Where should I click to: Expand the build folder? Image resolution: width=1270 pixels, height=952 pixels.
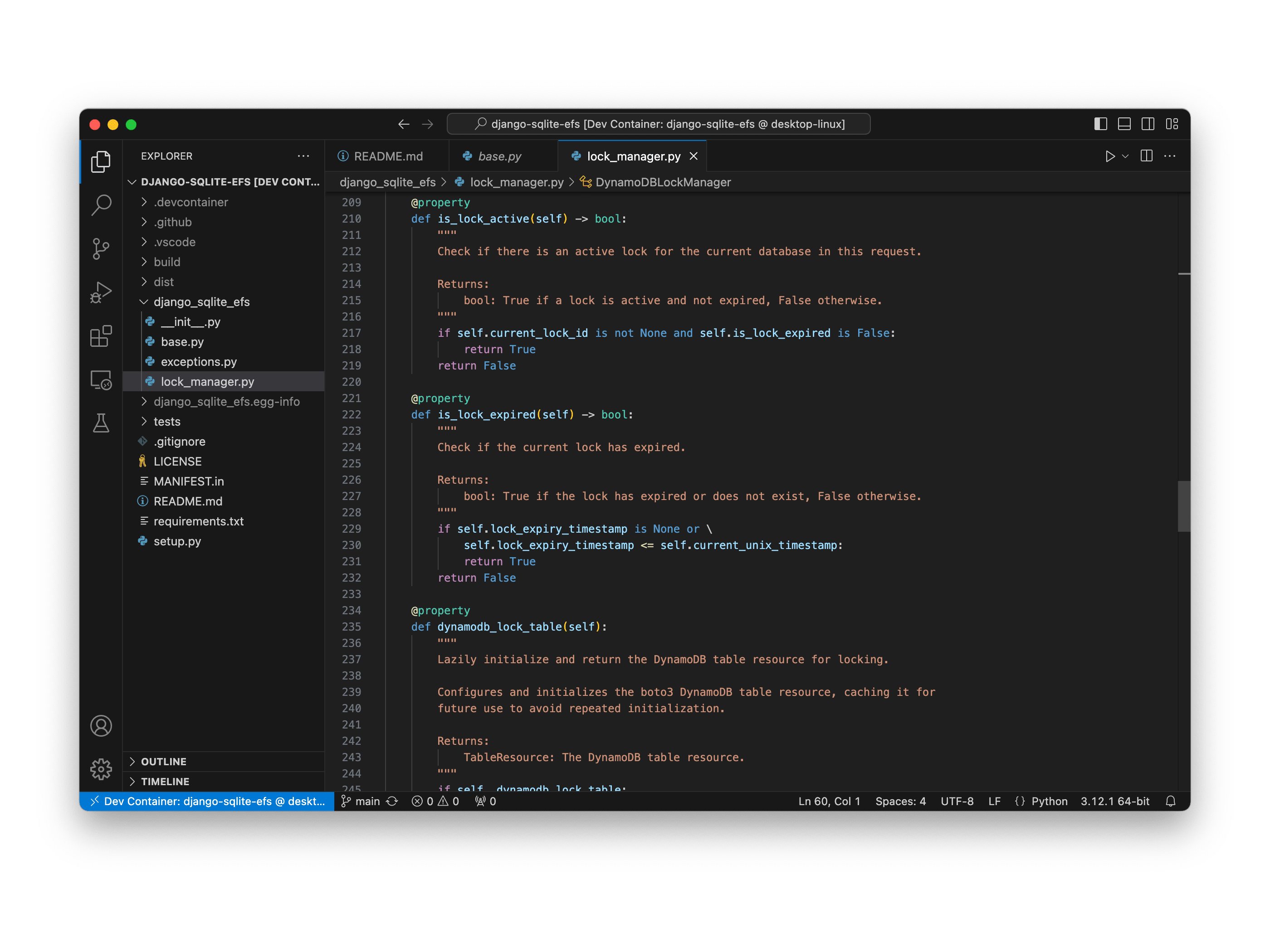224,262
